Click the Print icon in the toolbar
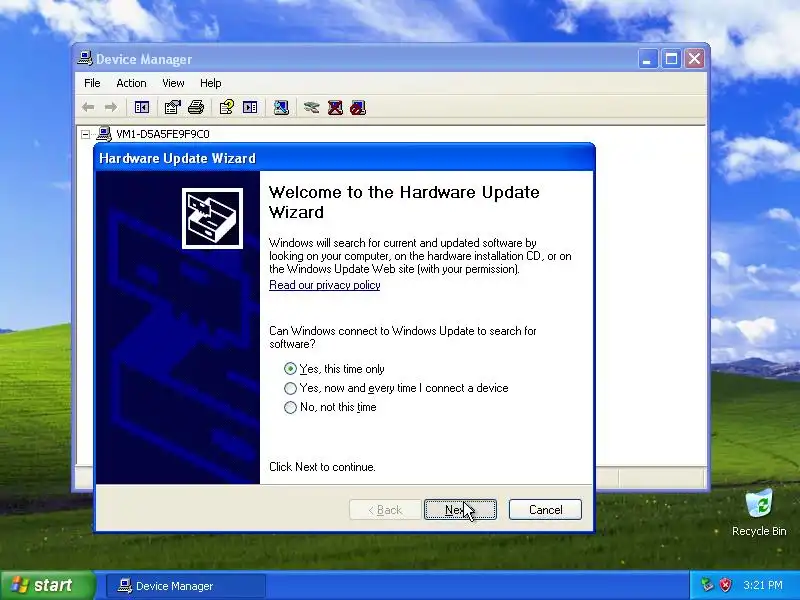800x600 pixels. [196, 108]
